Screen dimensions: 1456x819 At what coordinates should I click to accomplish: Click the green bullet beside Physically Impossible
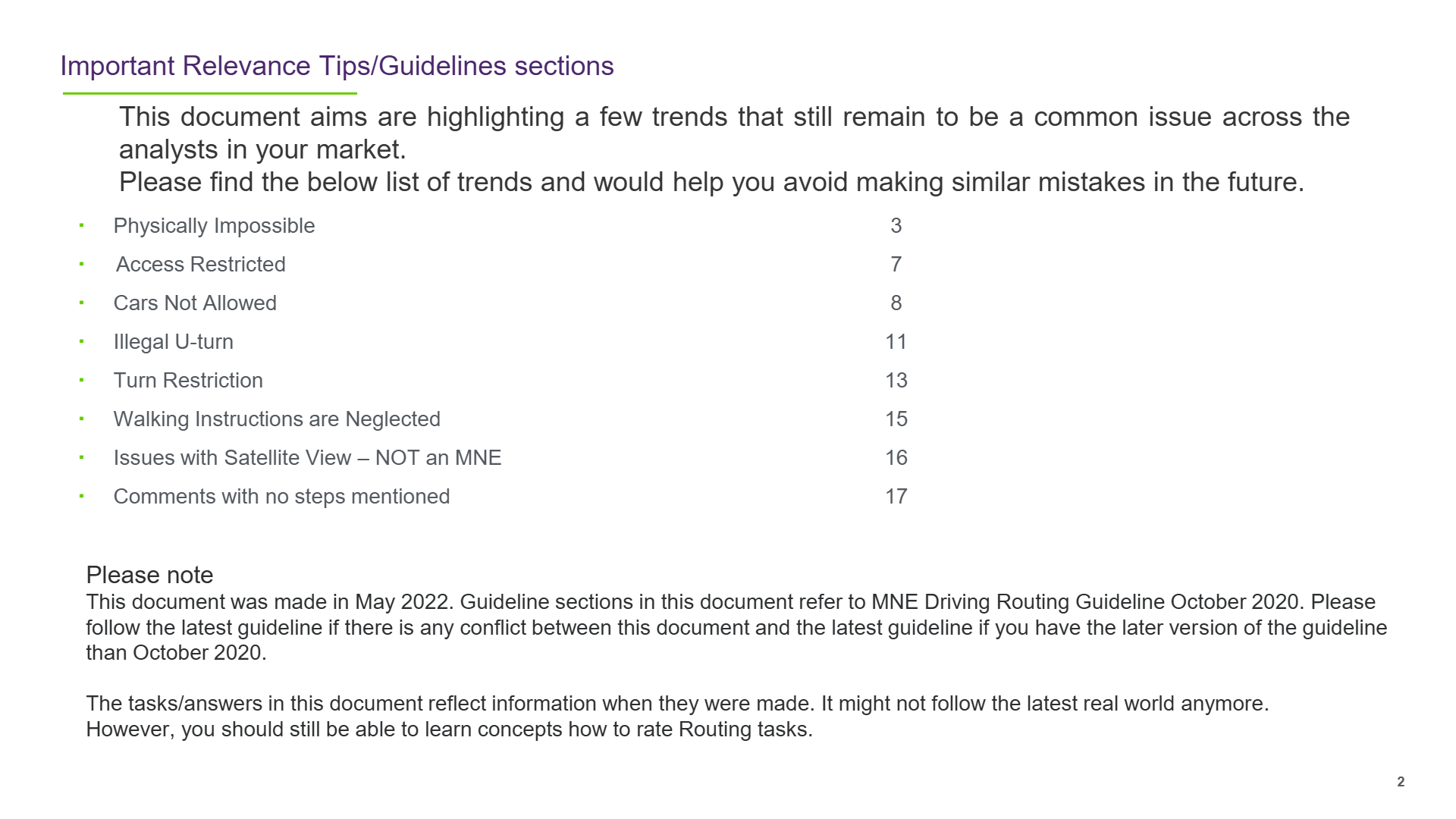pos(81,225)
